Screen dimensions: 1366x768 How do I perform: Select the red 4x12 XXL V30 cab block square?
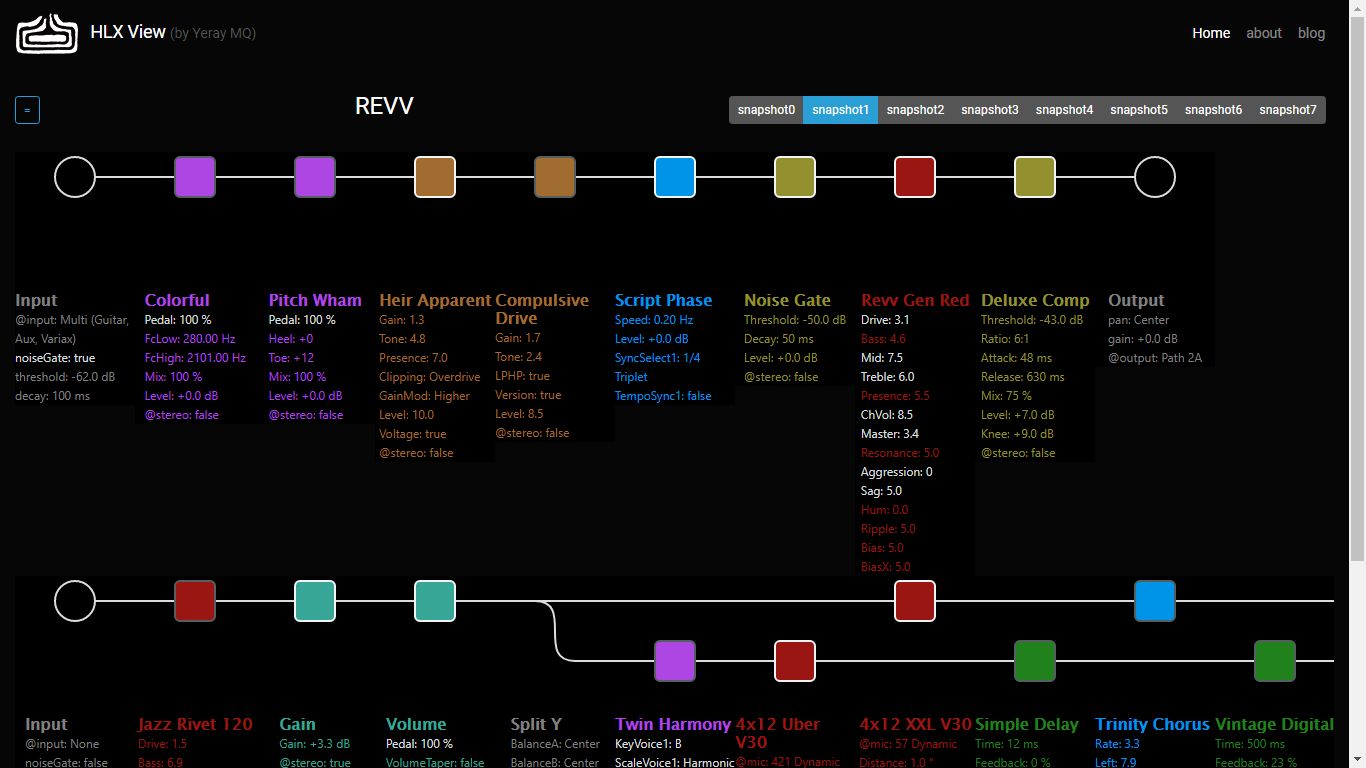pyautogui.click(x=915, y=601)
